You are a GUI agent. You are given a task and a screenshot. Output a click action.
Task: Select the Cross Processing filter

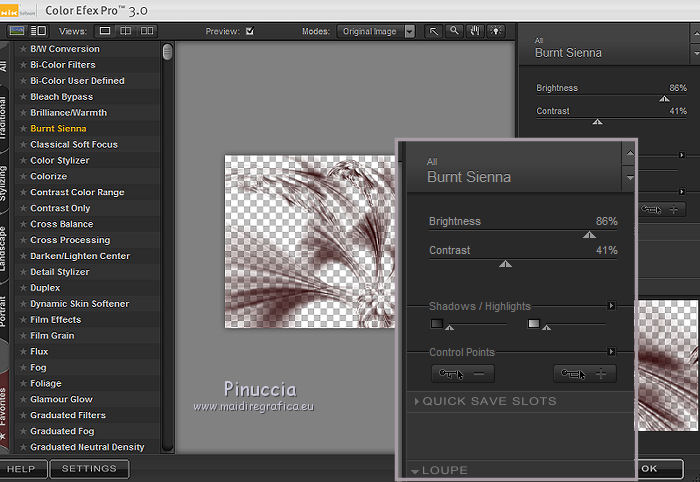click(70, 240)
